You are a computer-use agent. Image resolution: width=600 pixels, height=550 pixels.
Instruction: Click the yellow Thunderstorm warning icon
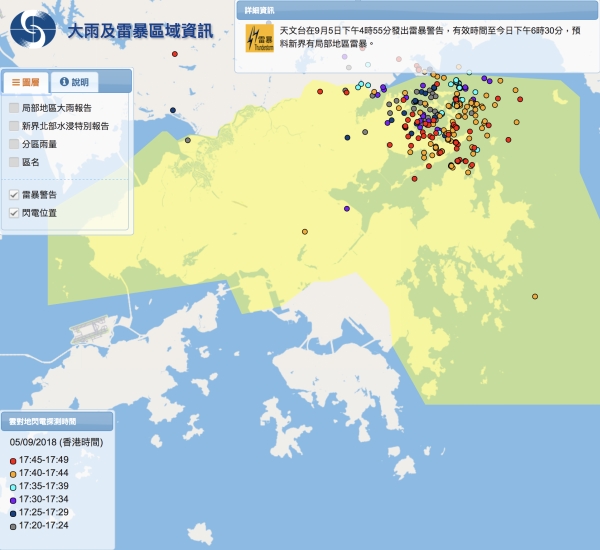[x=258, y=39]
